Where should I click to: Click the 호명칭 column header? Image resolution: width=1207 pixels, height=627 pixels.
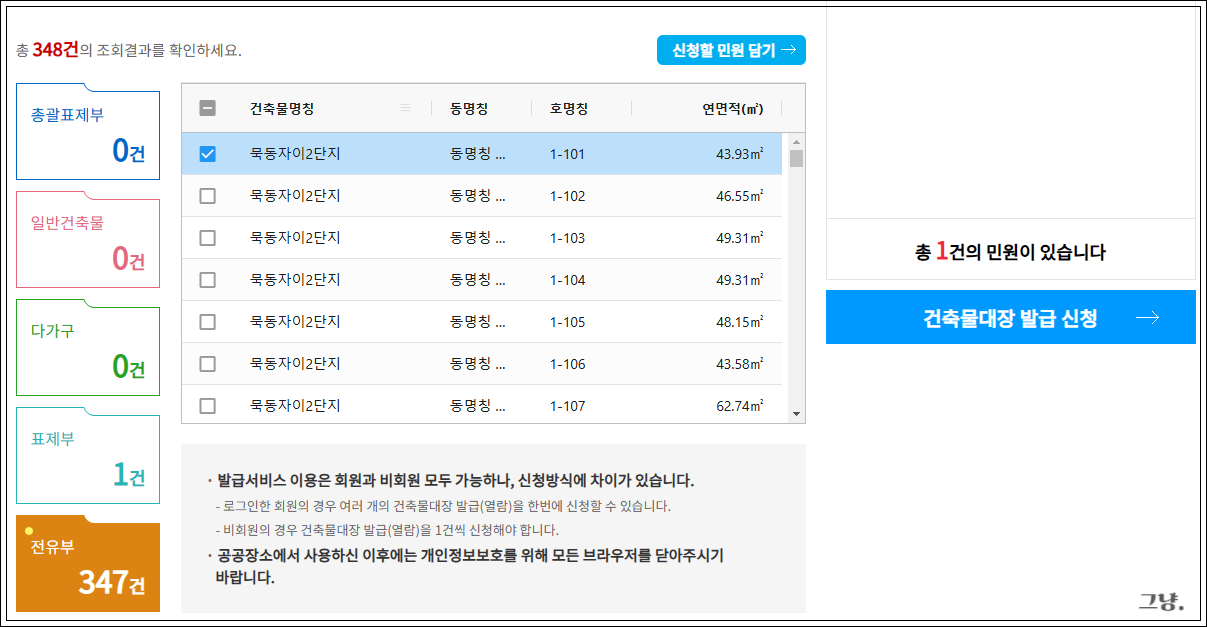click(x=569, y=108)
